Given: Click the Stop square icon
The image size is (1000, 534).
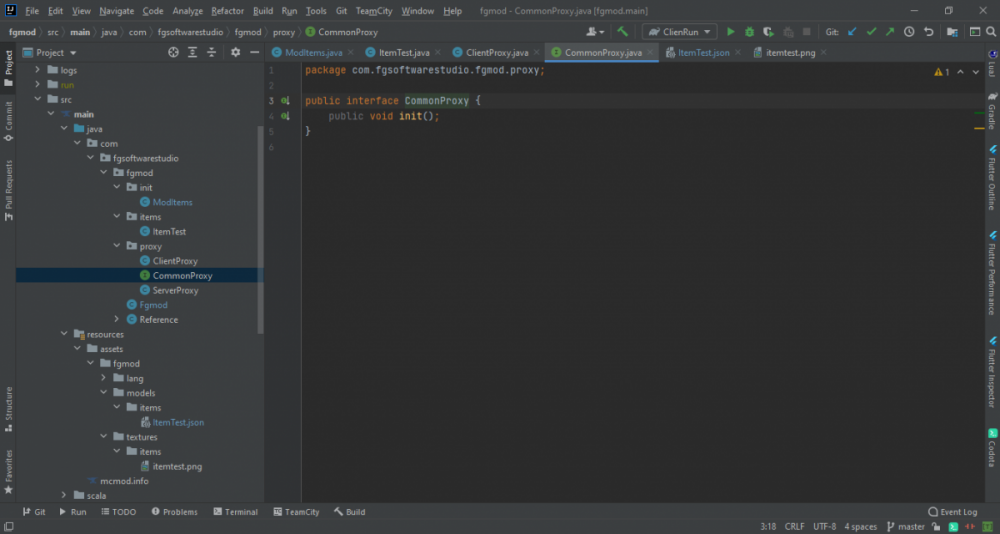Looking at the screenshot, I should tap(806, 32).
